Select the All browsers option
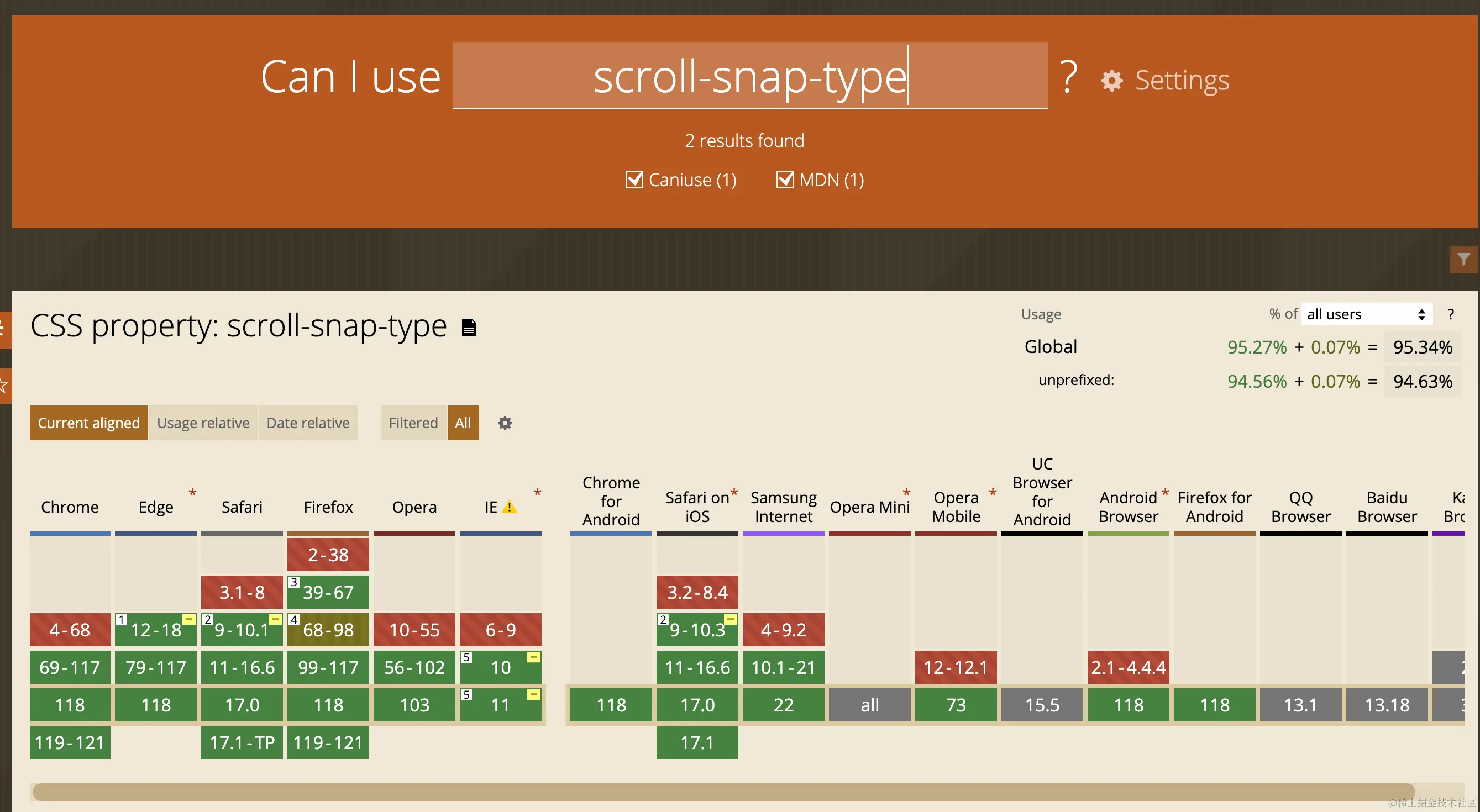 [463, 423]
